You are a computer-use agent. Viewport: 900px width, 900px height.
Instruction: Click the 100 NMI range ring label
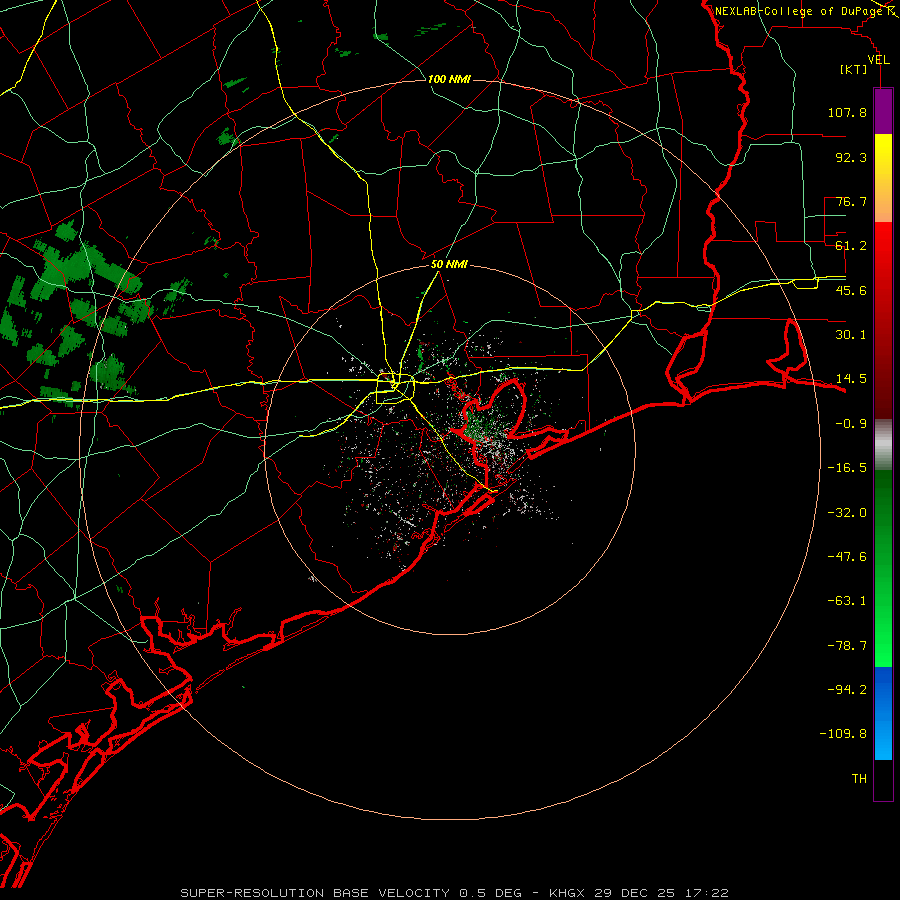(449, 79)
